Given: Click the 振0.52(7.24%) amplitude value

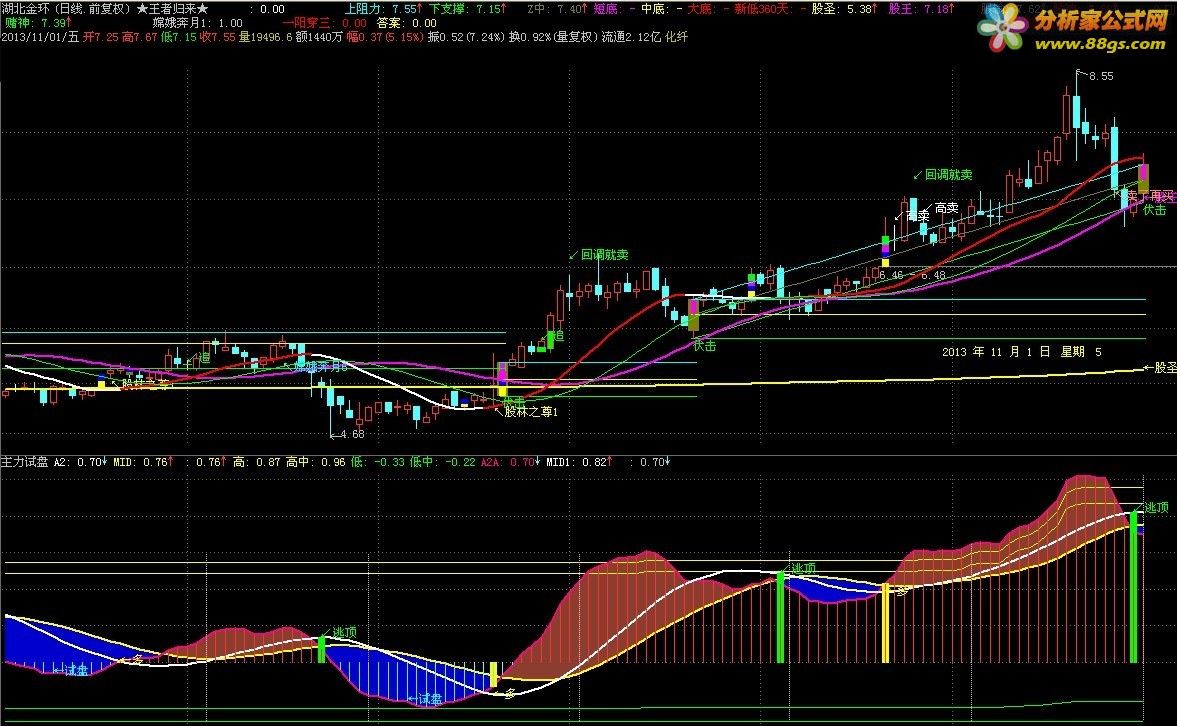Looking at the screenshot, I should point(467,37).
